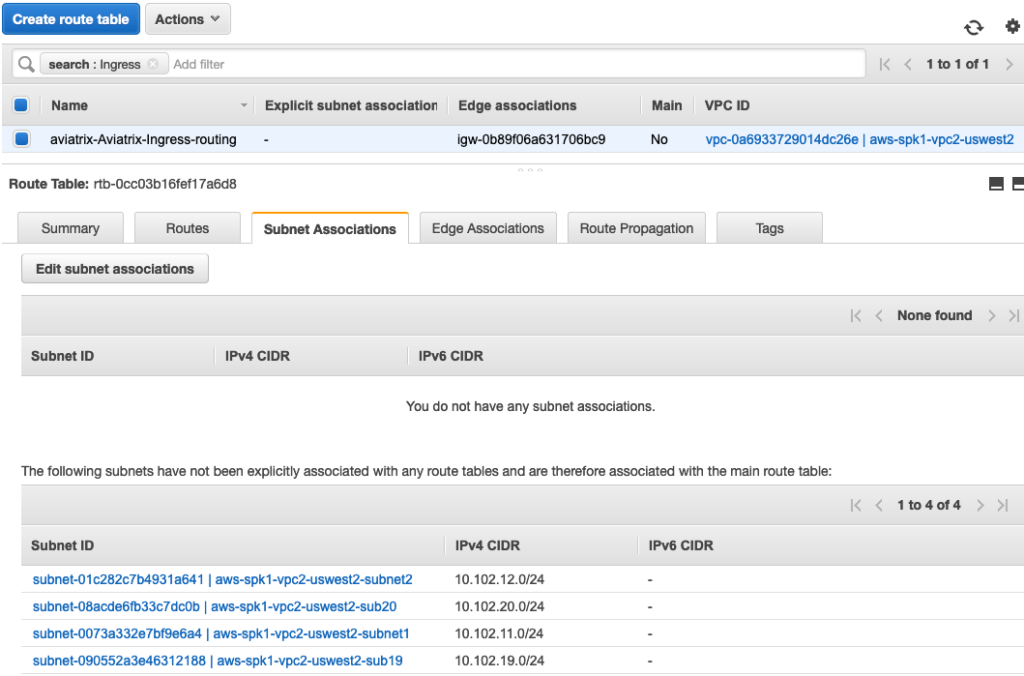The height and width of the screenshot is (676, 1024).
Task: Next page in subnet associations pager
Action: [991, 316]
